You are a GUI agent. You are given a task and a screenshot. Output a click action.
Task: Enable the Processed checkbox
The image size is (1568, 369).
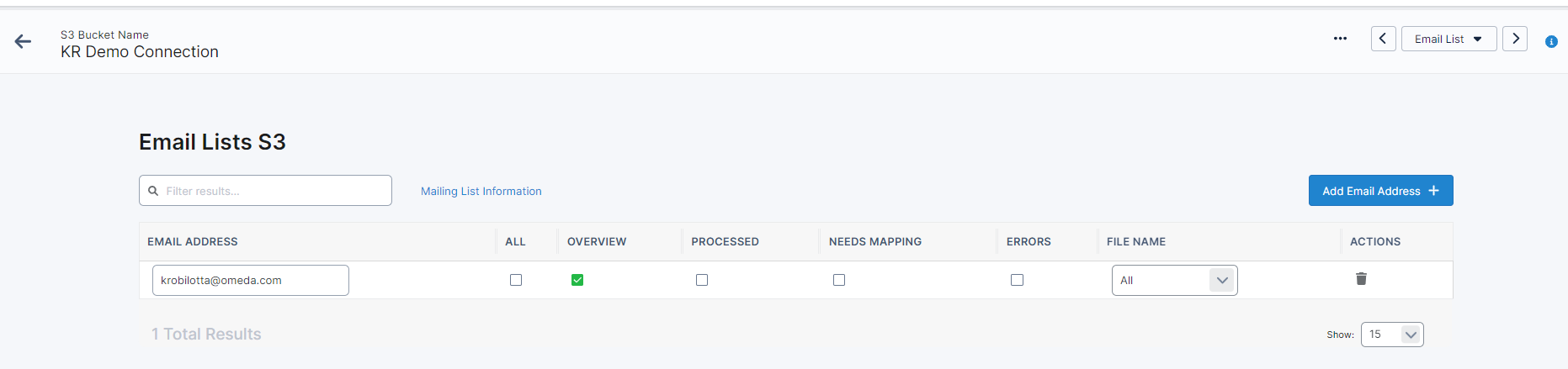tap(702, 280)
